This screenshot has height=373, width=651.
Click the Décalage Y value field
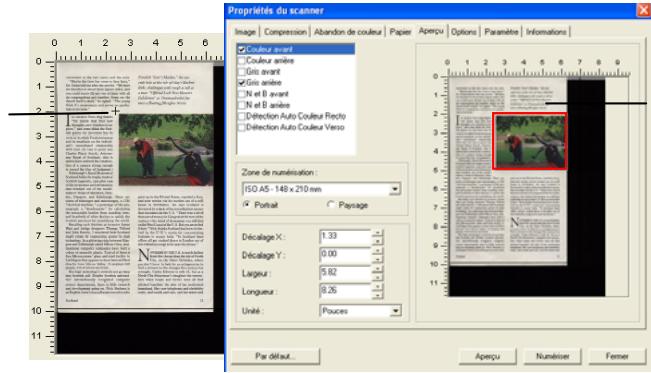345,254
